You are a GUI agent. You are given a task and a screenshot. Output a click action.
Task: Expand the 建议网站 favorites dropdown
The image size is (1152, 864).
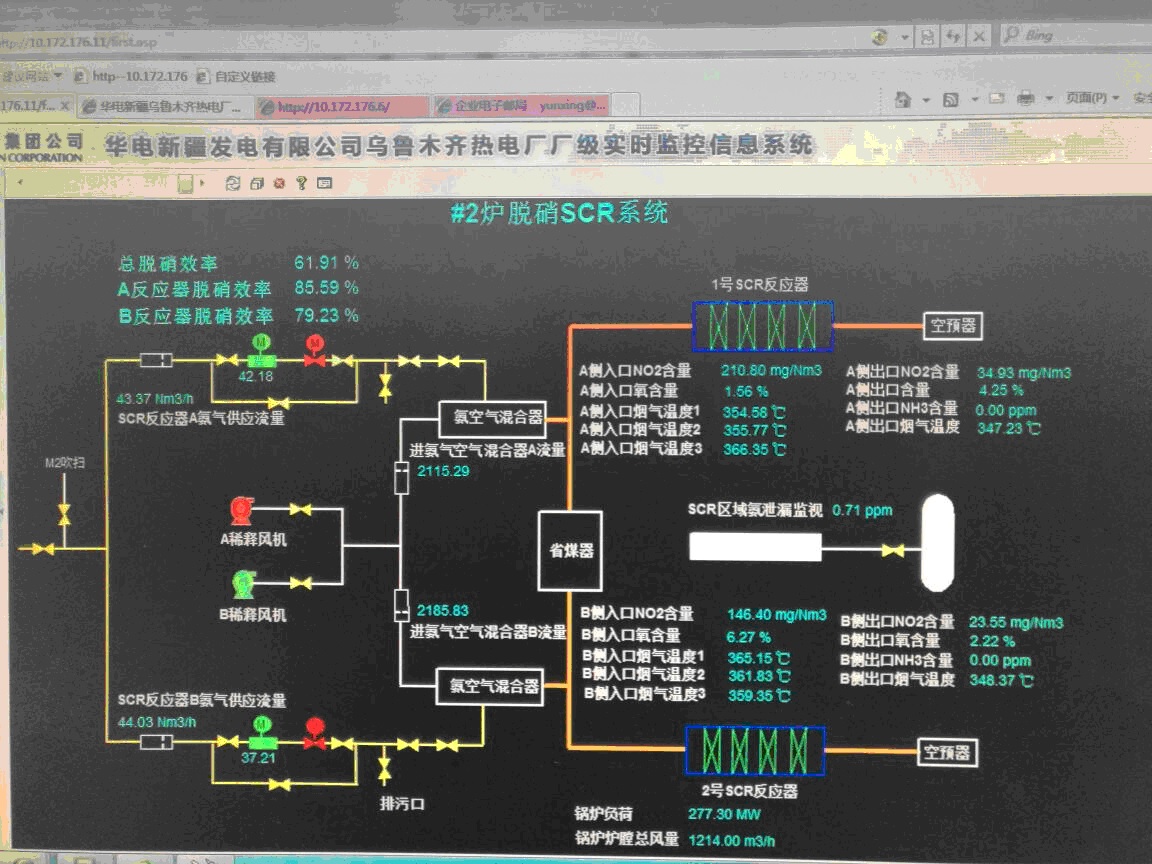pyautogui.click(x=57, y=76)
